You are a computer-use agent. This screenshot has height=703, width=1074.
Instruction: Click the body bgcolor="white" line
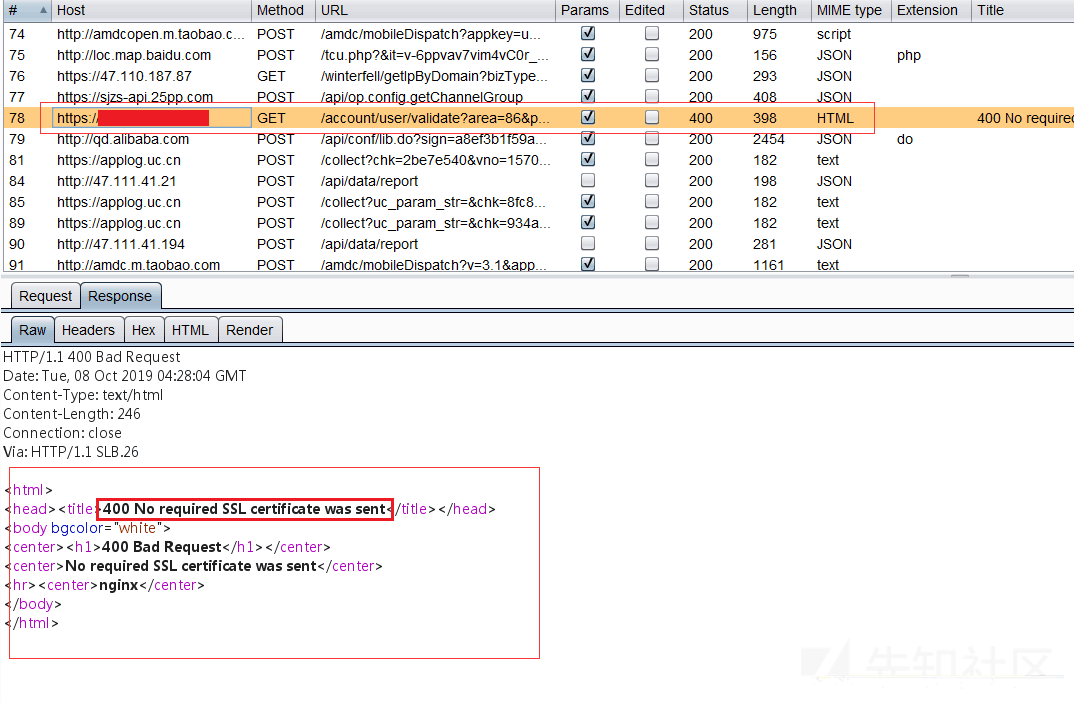pyautogui.click(x=88, y=528)
